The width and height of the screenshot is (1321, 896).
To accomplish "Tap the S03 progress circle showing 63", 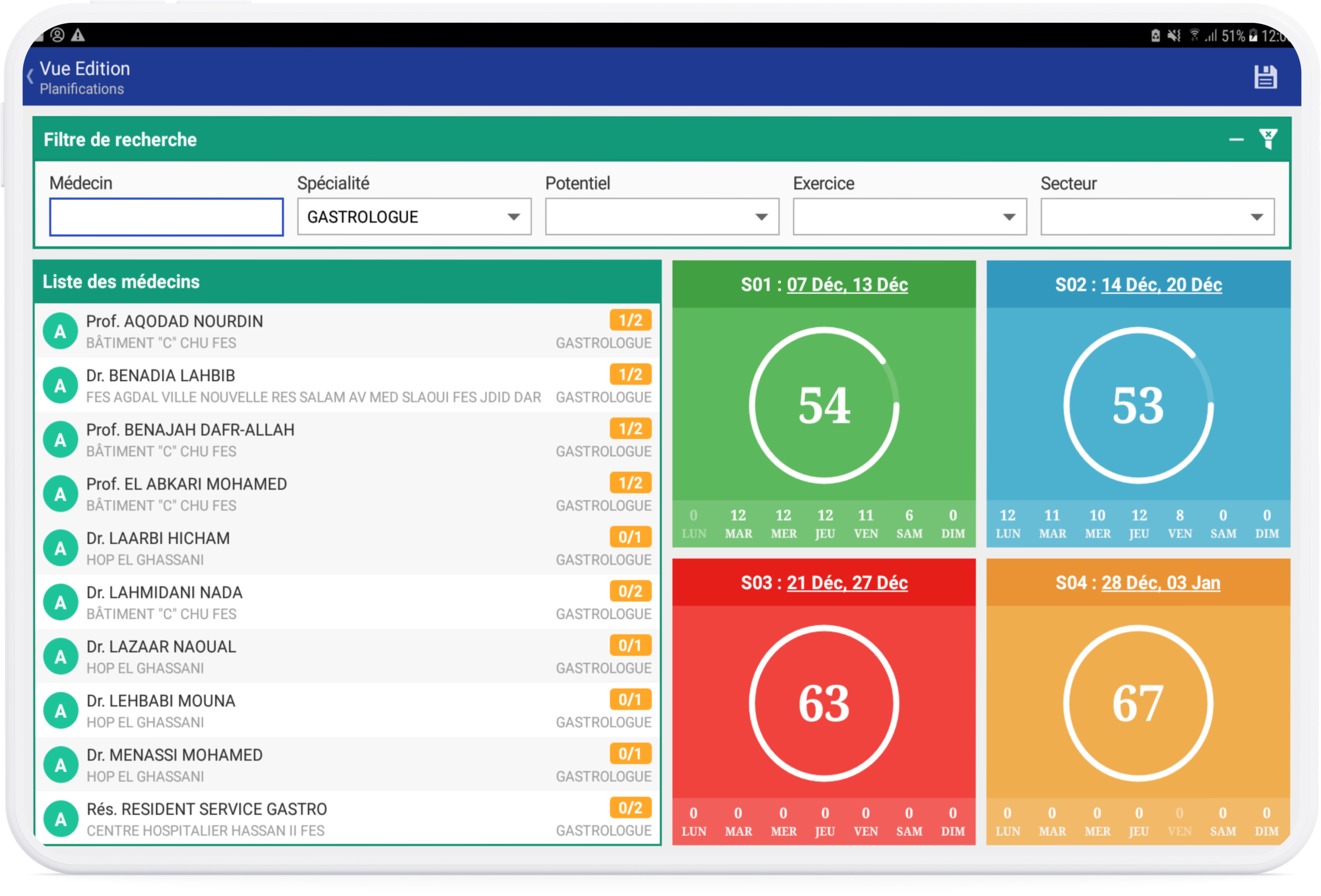I will click(x=824, y=702).
